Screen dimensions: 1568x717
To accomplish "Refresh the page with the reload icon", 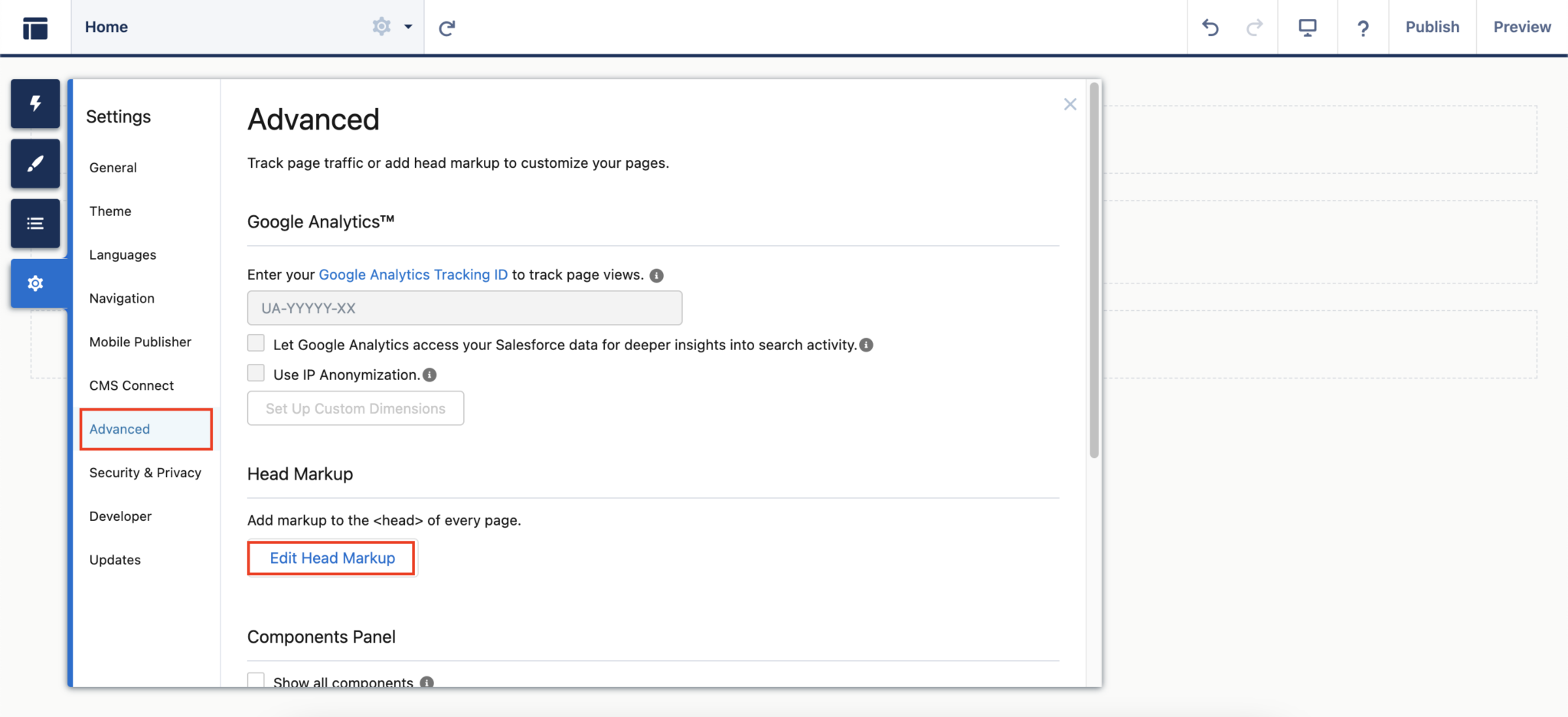I will click(x=447, y=28).
